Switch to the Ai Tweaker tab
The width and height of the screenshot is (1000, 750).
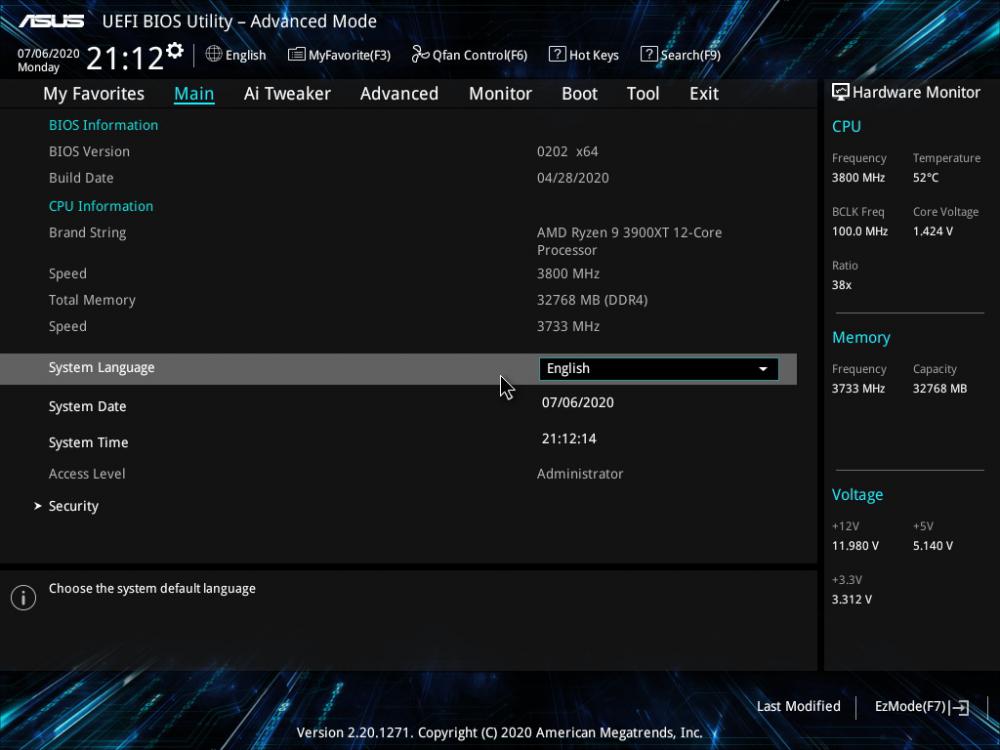pos(287,94)
